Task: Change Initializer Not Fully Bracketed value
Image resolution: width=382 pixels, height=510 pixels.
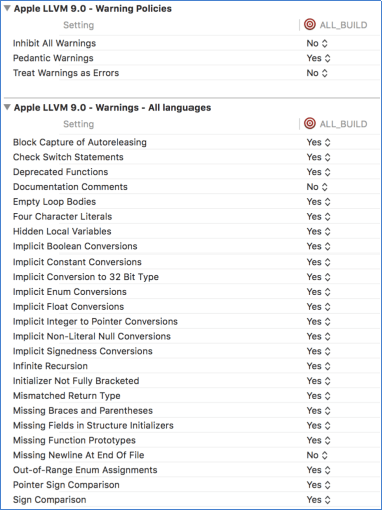Action: coord(318,381)
